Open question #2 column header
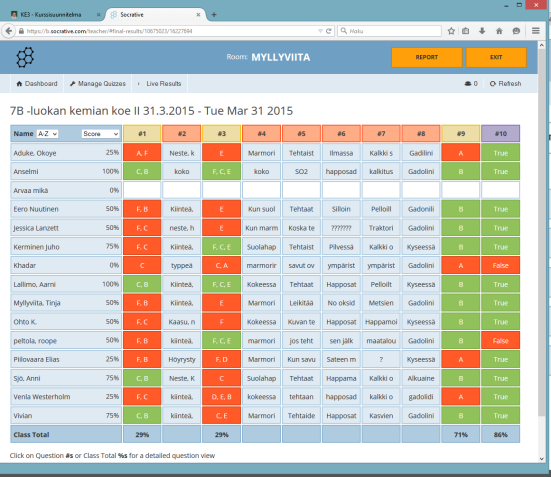The width and height of the screenshot is (551, 477). [x=182, y=134]
